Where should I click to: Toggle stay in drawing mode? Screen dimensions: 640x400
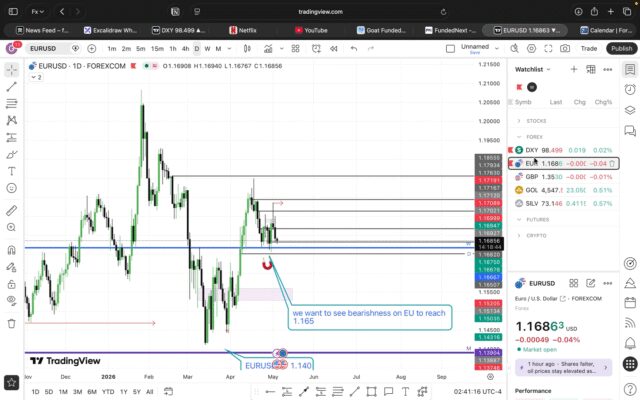11,267
